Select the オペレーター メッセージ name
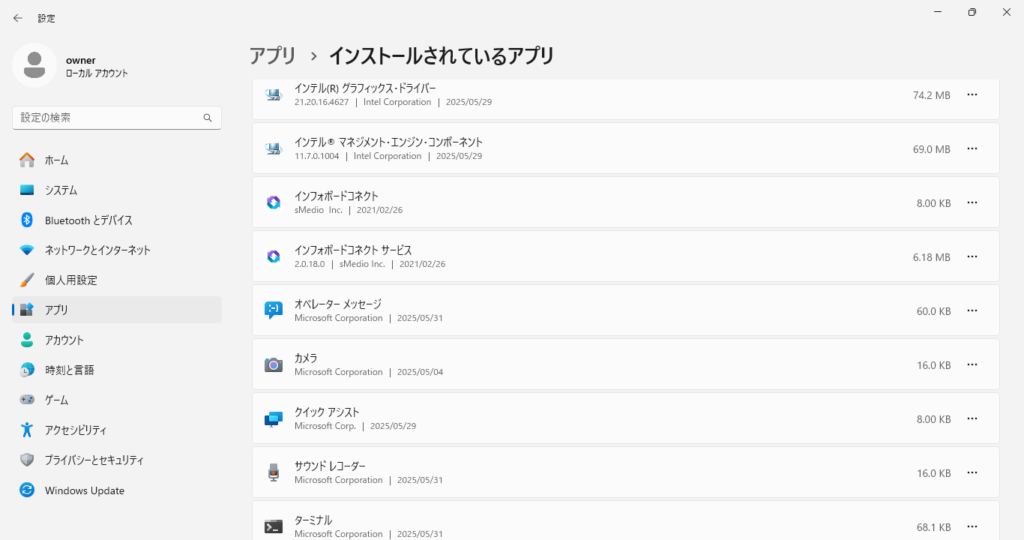1024x540 pixels. [338, 304]
